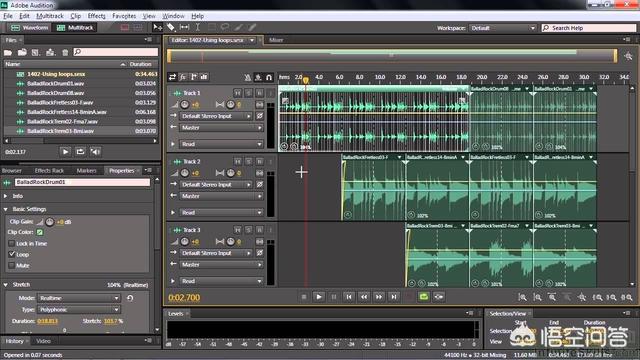
Task: Delete the selected file with the trash icon
Action: (65, 52)
